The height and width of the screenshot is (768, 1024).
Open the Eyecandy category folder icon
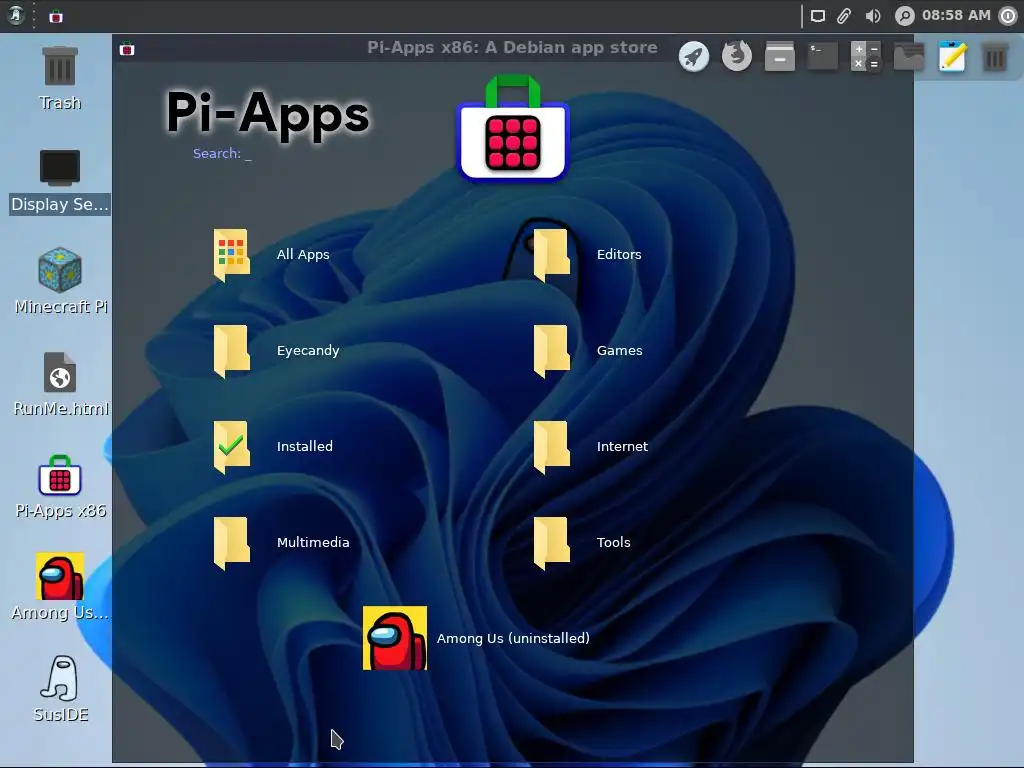pyautogui.click(x=232, y=351)
